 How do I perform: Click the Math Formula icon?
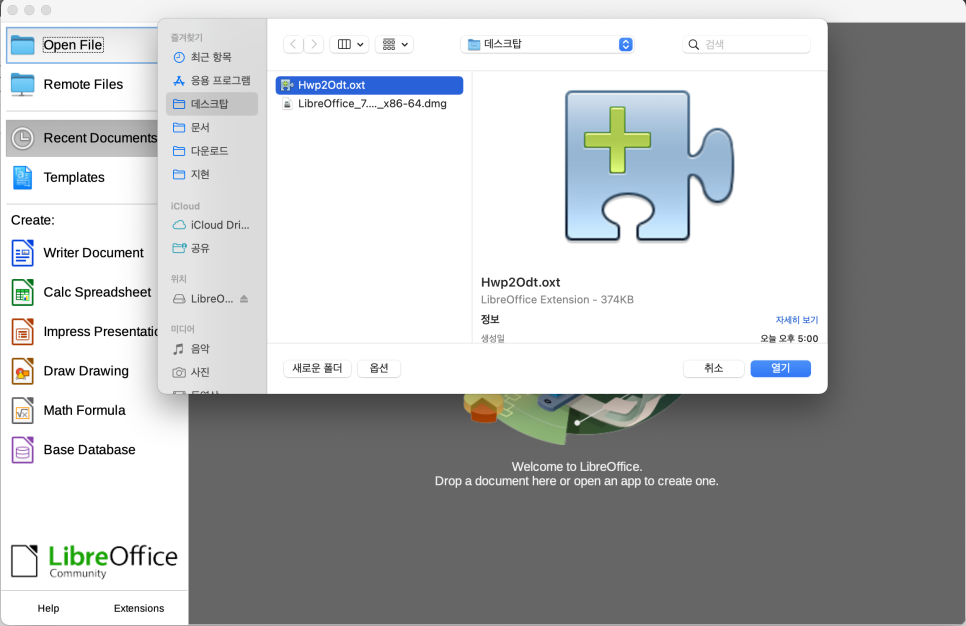click(x=23, y=411)
